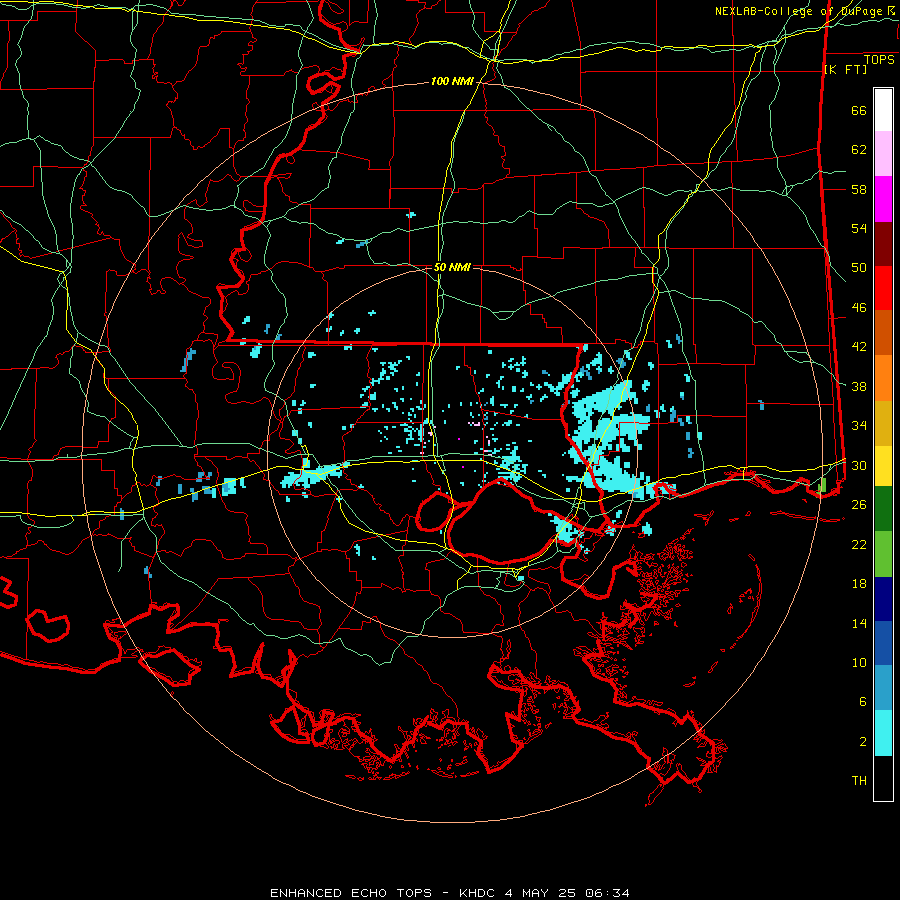Viewport: 900px width, 900px height.
Task: Click the black TH threshold swatch
Action: tap(883, 778)
